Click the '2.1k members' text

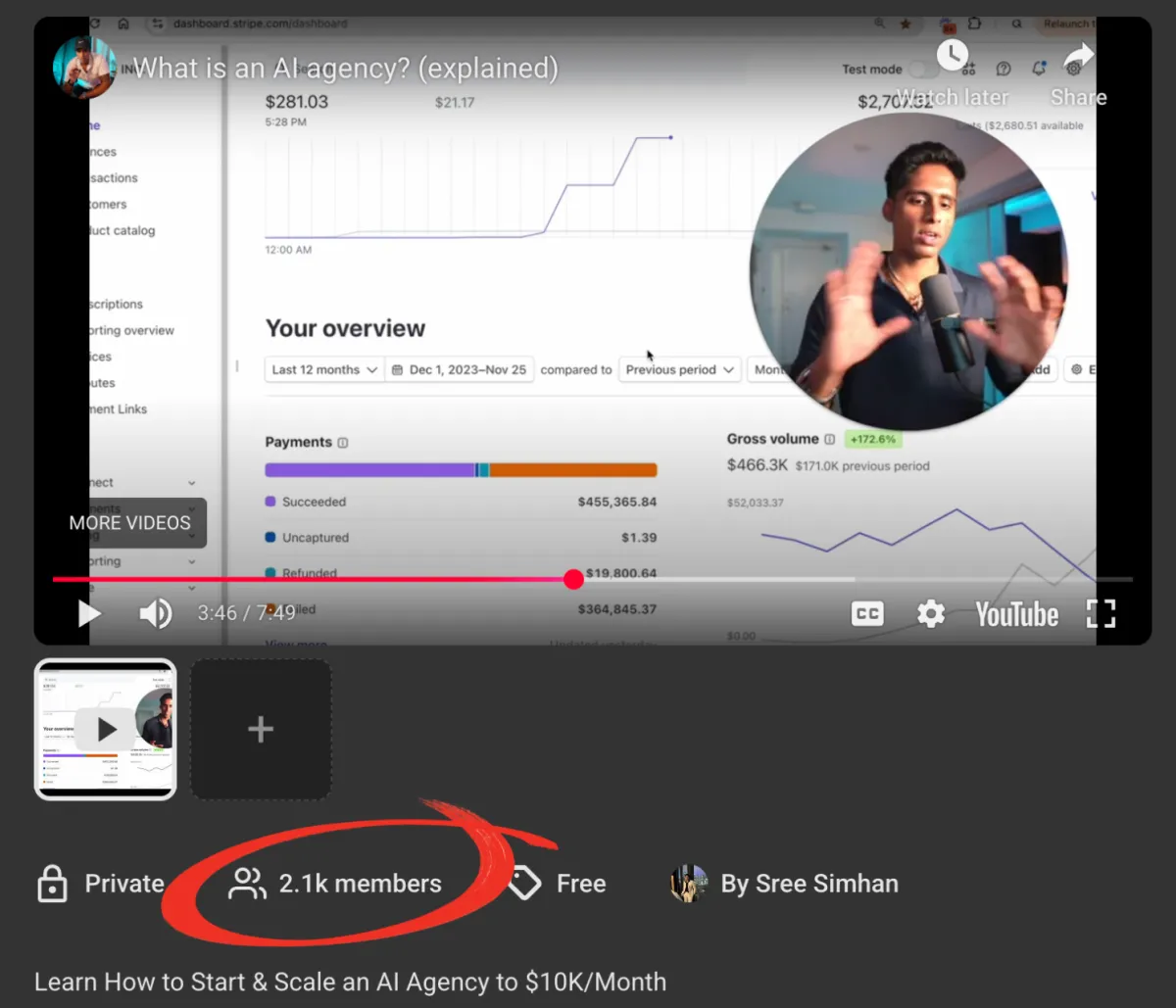[x=361, y=884]
